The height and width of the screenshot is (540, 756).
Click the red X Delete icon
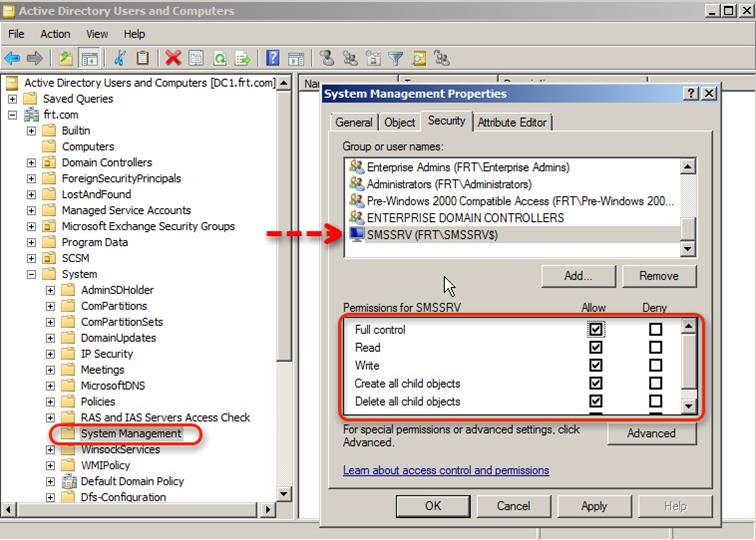(173, 58)
